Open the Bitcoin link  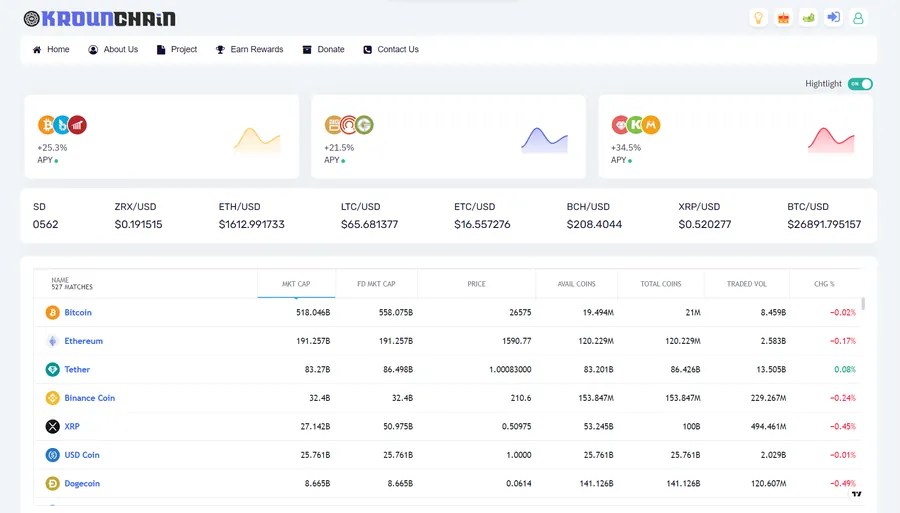click(78, 312)
